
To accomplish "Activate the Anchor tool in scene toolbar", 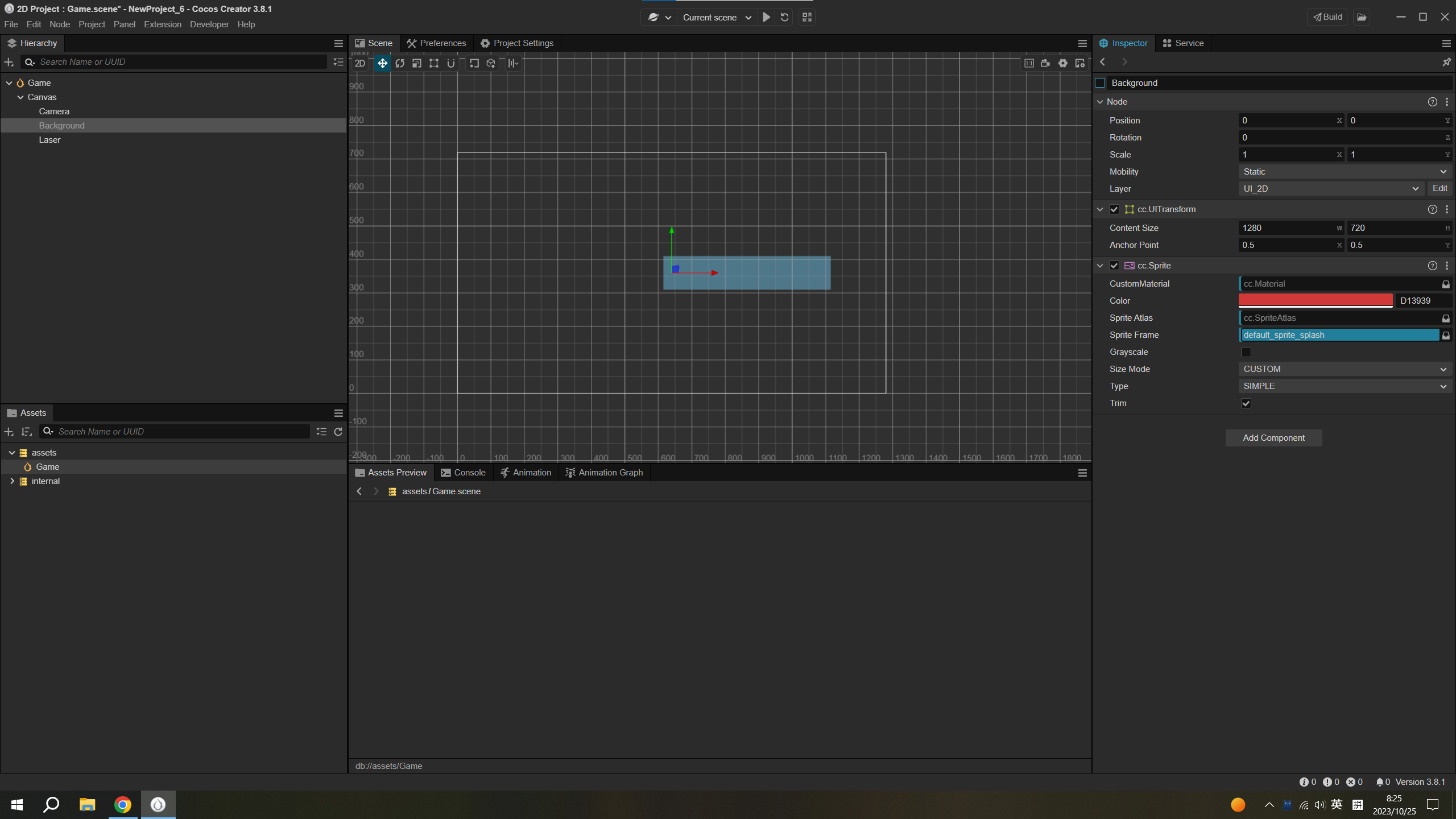I will point(450,63).
